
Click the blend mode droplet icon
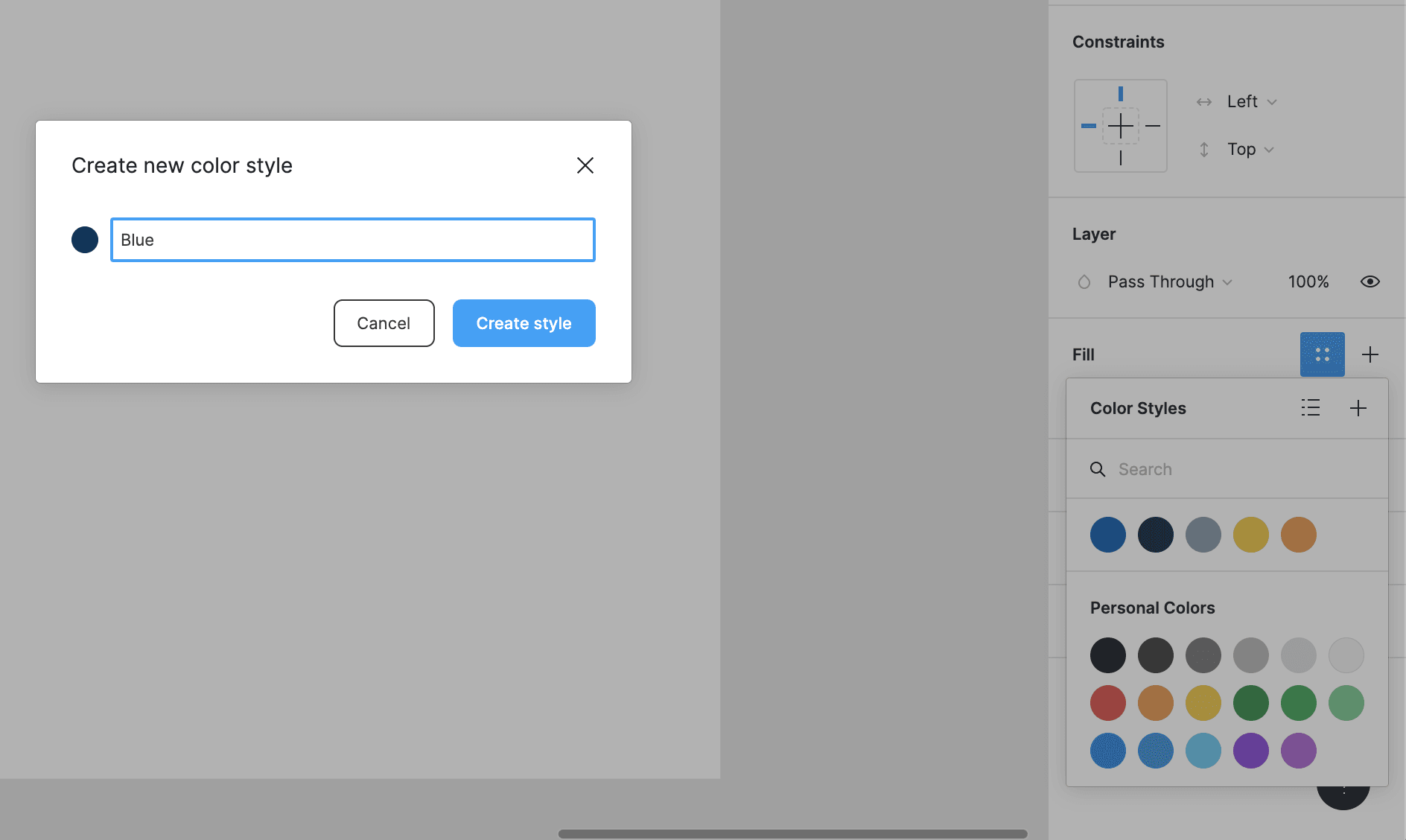[x=1084, y=282]
